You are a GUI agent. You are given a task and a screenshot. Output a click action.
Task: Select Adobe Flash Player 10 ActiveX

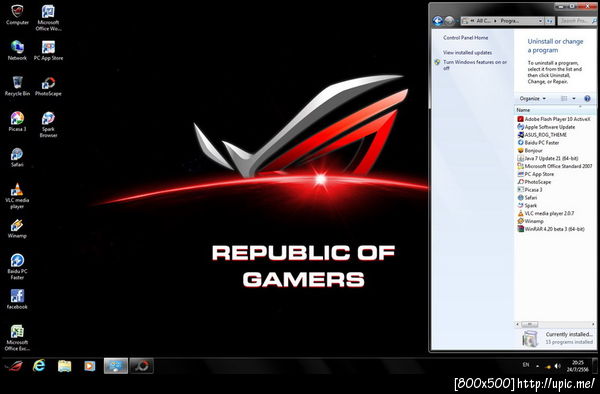click(554, 119)
